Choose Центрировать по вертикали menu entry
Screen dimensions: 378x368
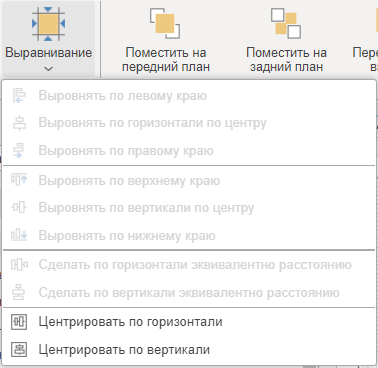189,350
